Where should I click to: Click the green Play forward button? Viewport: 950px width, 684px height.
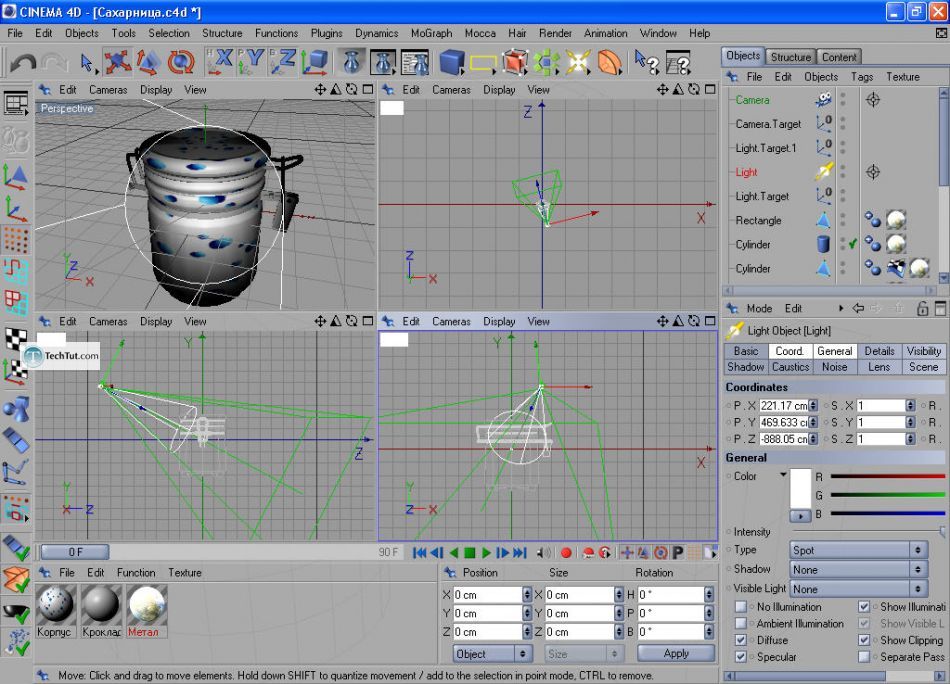pos(487,552)
